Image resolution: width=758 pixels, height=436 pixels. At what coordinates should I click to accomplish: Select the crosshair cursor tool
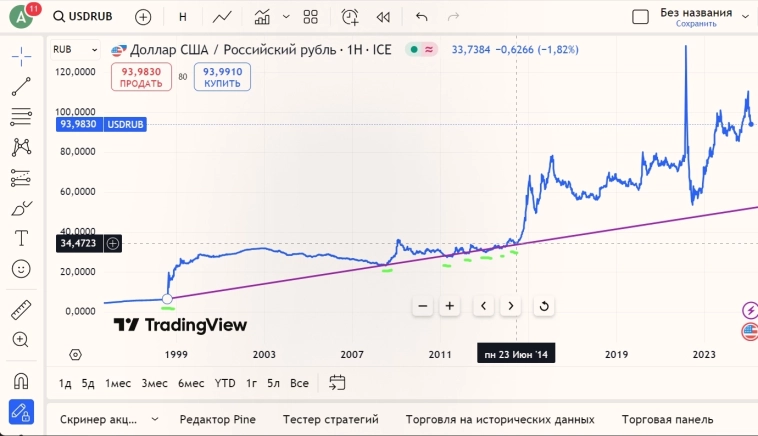(21, 57)
